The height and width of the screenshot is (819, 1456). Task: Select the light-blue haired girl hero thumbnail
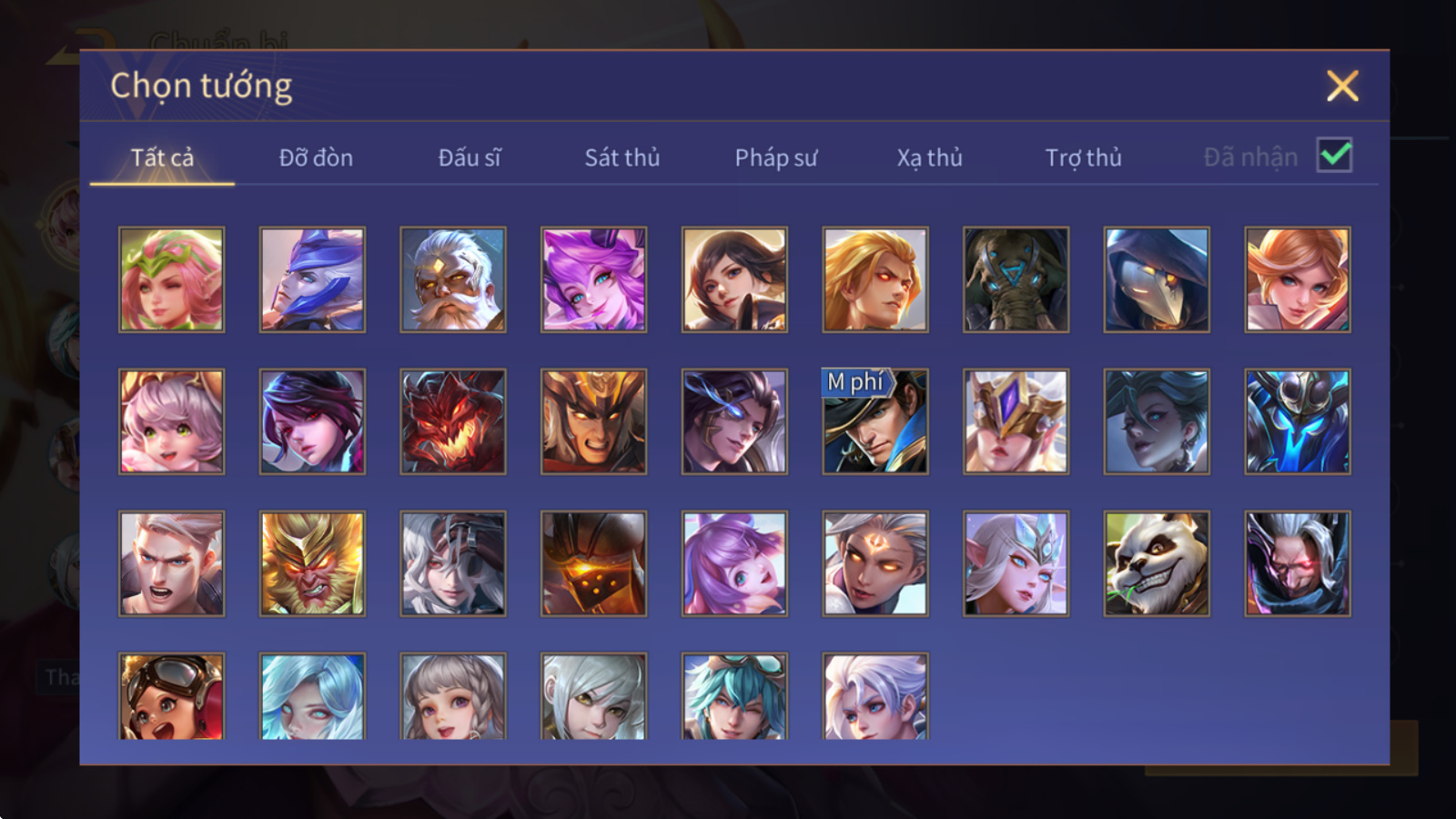click(312, 695)
